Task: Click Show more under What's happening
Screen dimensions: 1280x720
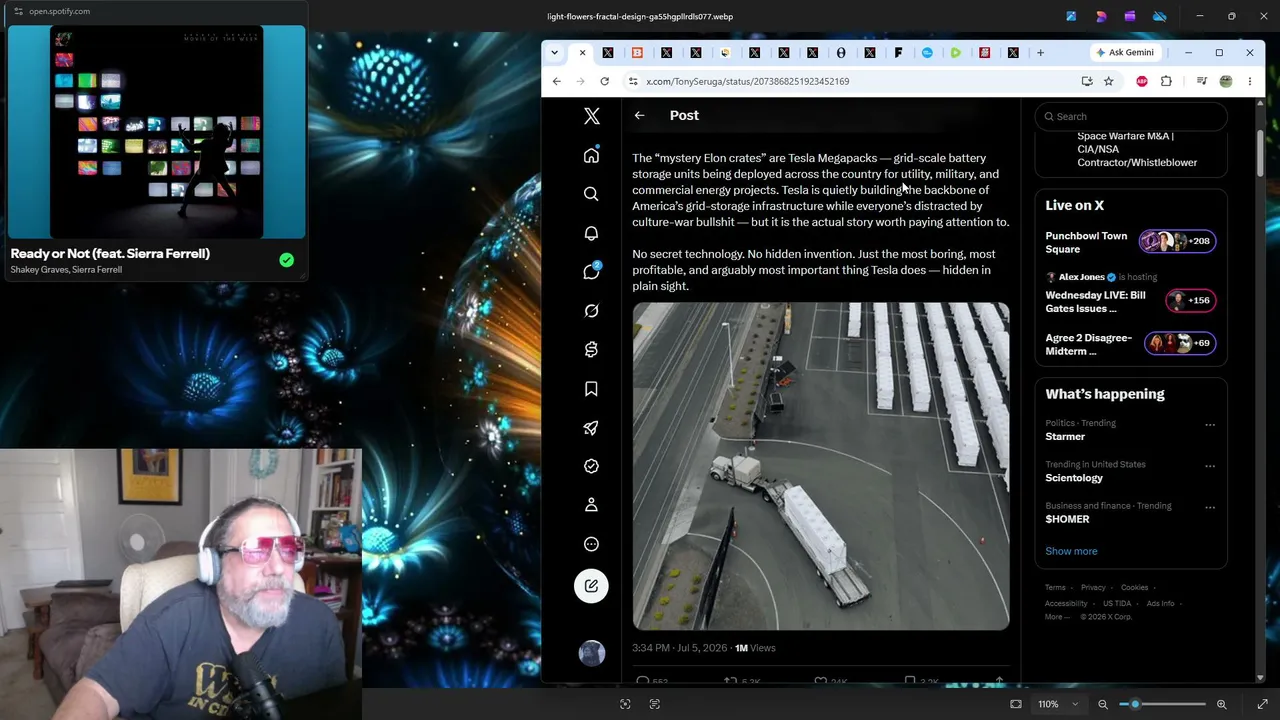Action: (x=1071, y=551)
